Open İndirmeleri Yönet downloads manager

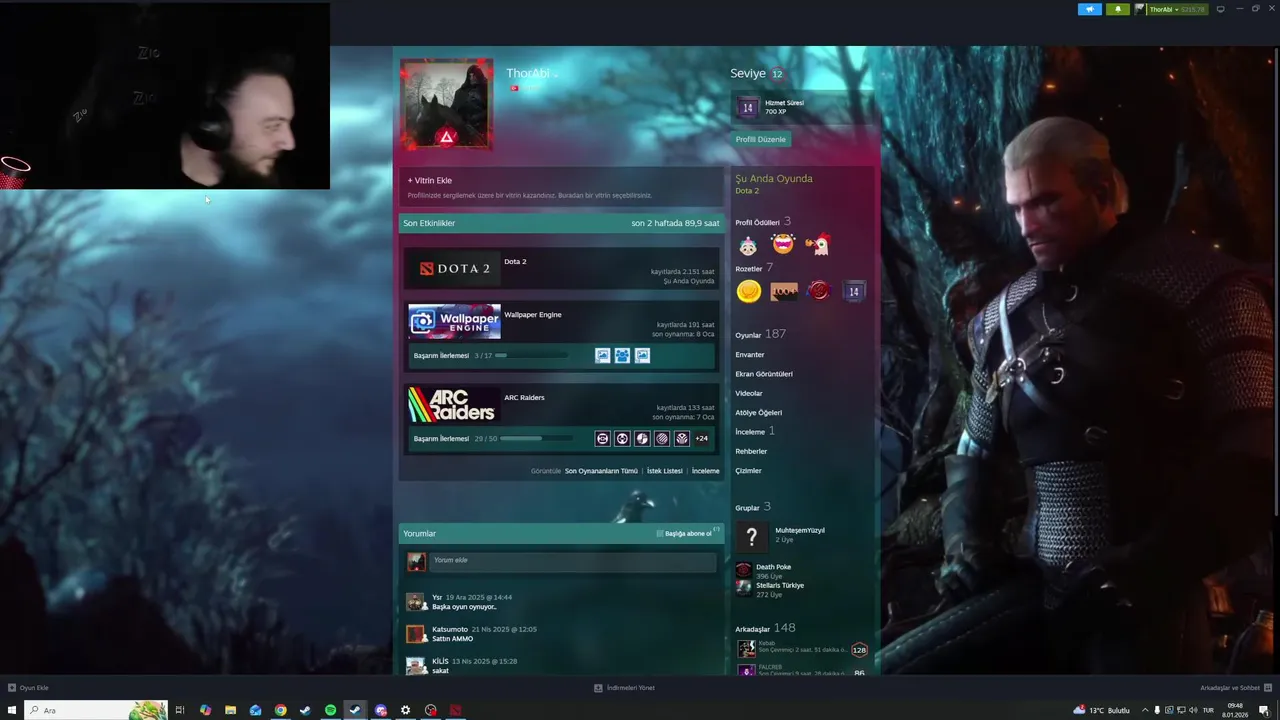coord(624,688)
